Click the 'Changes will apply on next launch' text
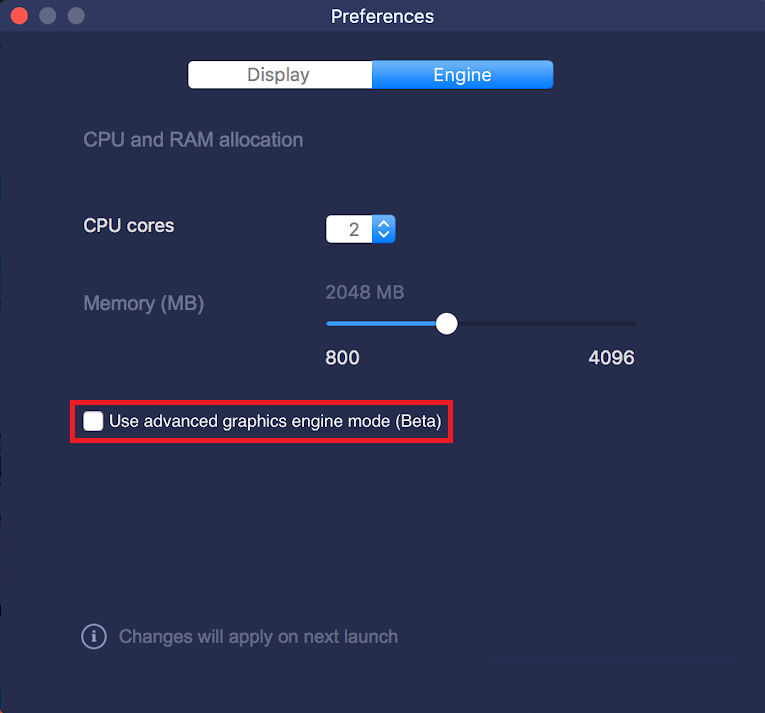This screenshot has height=713, width=765. click(259, 637)
